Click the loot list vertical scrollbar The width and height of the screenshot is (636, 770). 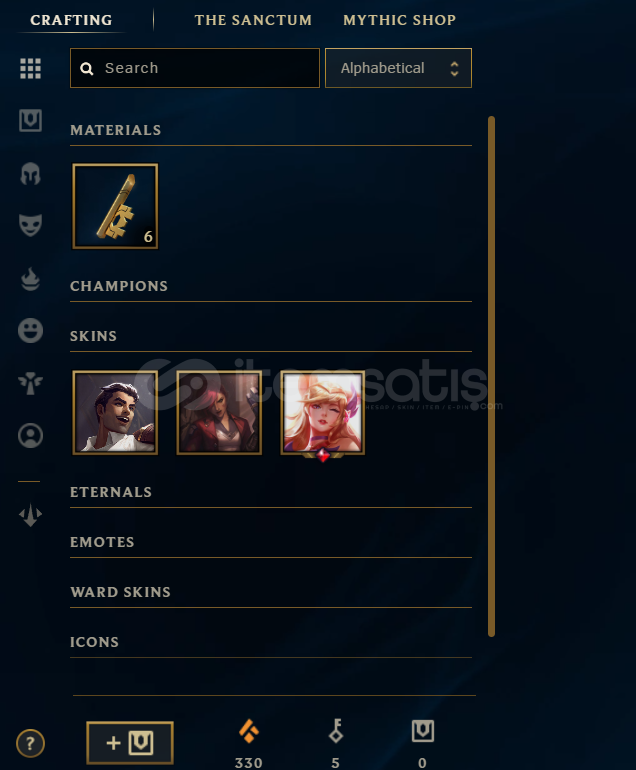point(491,377)
